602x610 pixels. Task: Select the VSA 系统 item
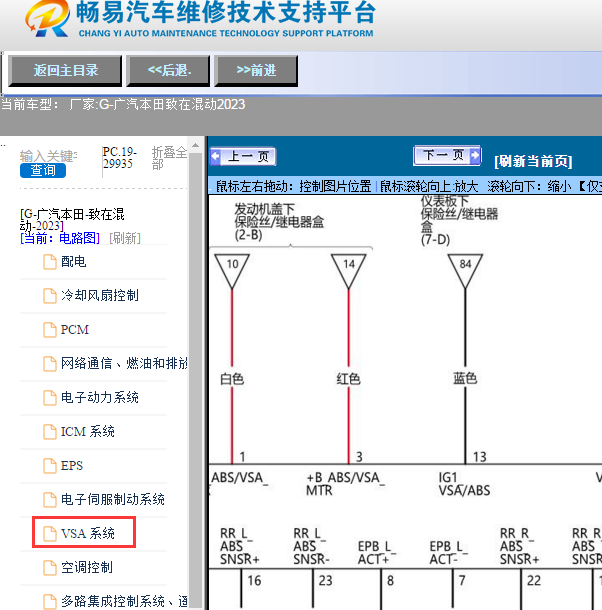(x=88, y=533)
